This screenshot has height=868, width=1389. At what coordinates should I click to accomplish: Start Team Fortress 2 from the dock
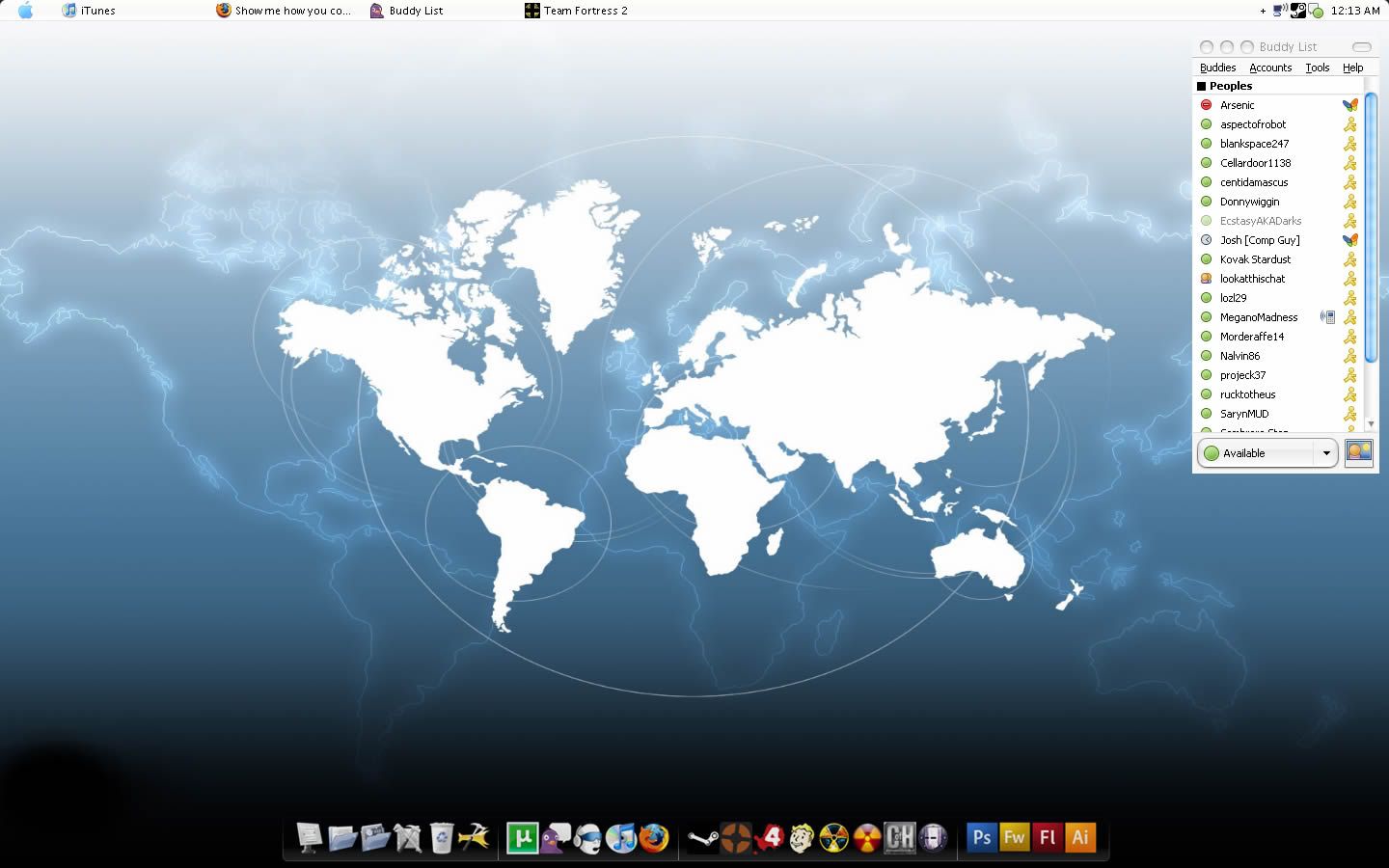[736, 837]
